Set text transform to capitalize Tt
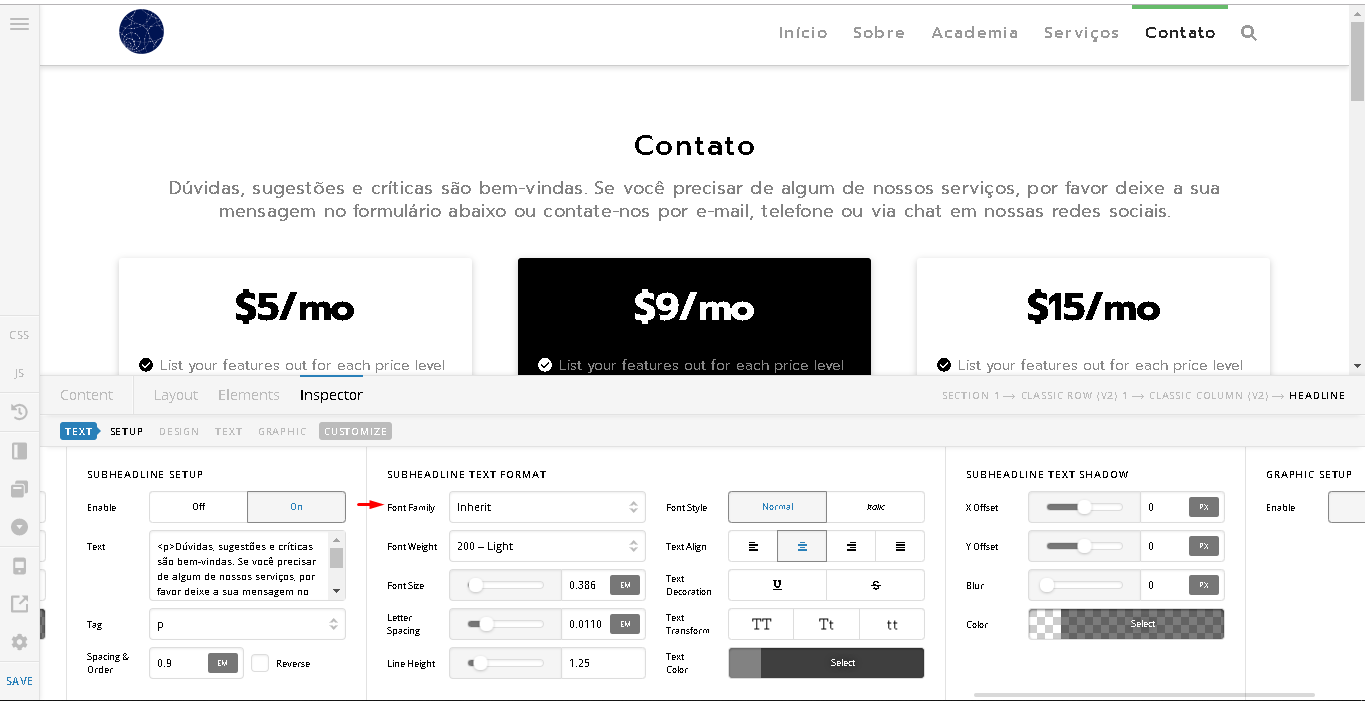Image resolution: width=1365 pixels, height=701 pixels. 826,624
